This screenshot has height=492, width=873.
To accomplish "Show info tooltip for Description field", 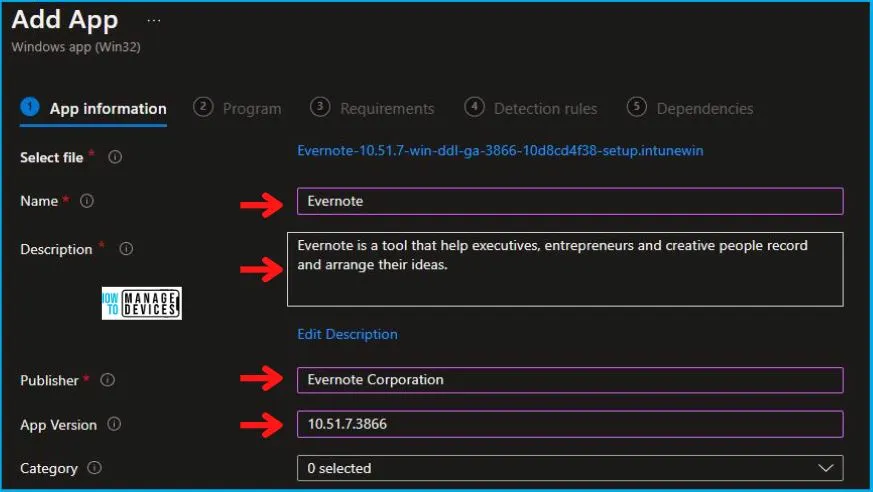I will (126, 248).
